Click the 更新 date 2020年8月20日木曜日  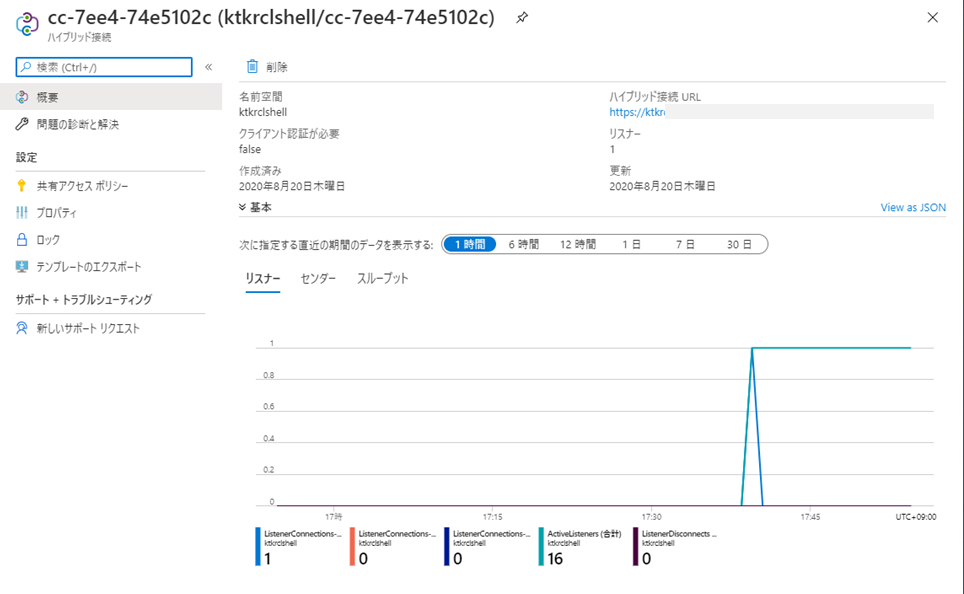pos(663,186)
